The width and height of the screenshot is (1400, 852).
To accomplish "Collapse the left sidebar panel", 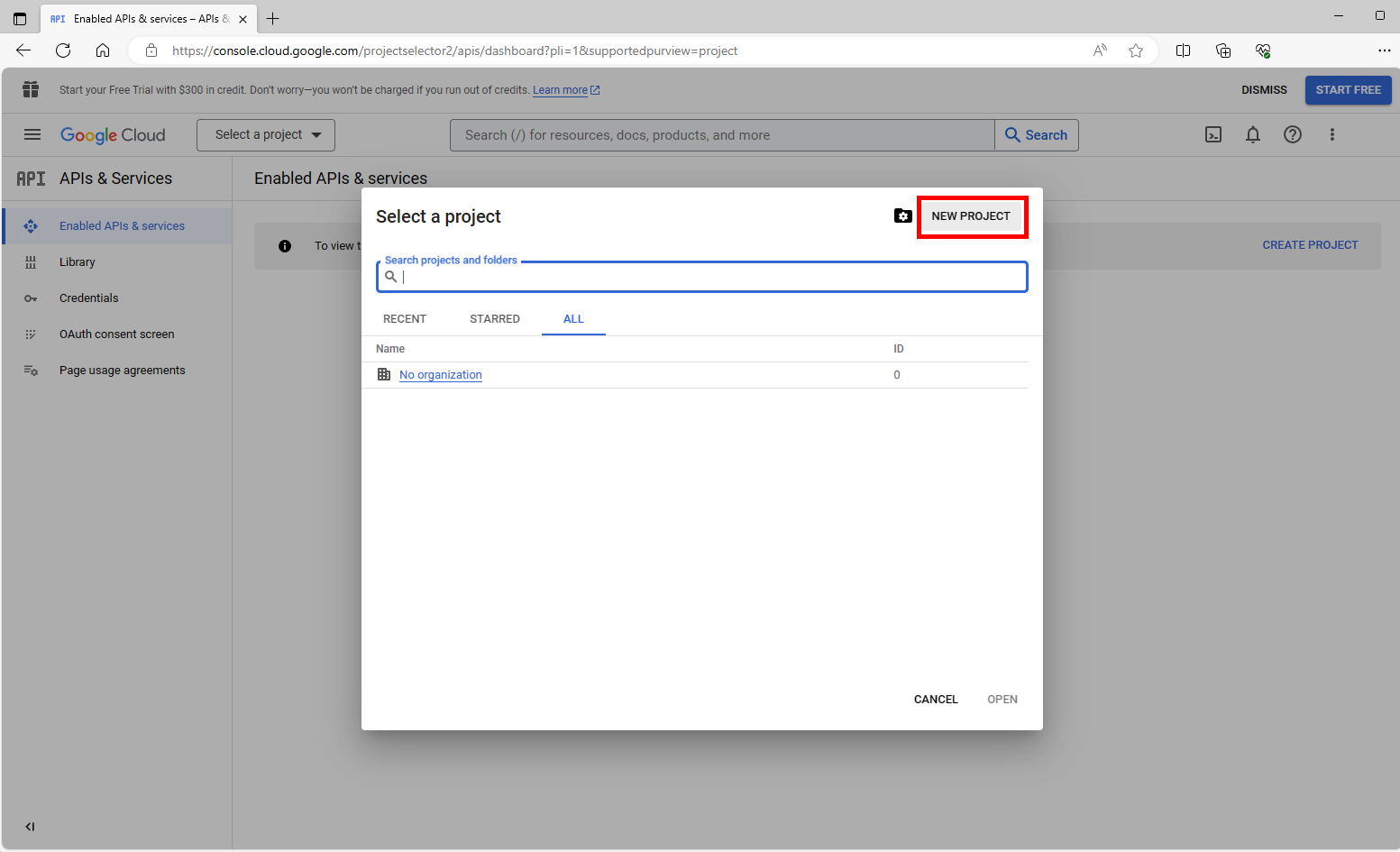I will pyautogui.click(x=30, y=827).
